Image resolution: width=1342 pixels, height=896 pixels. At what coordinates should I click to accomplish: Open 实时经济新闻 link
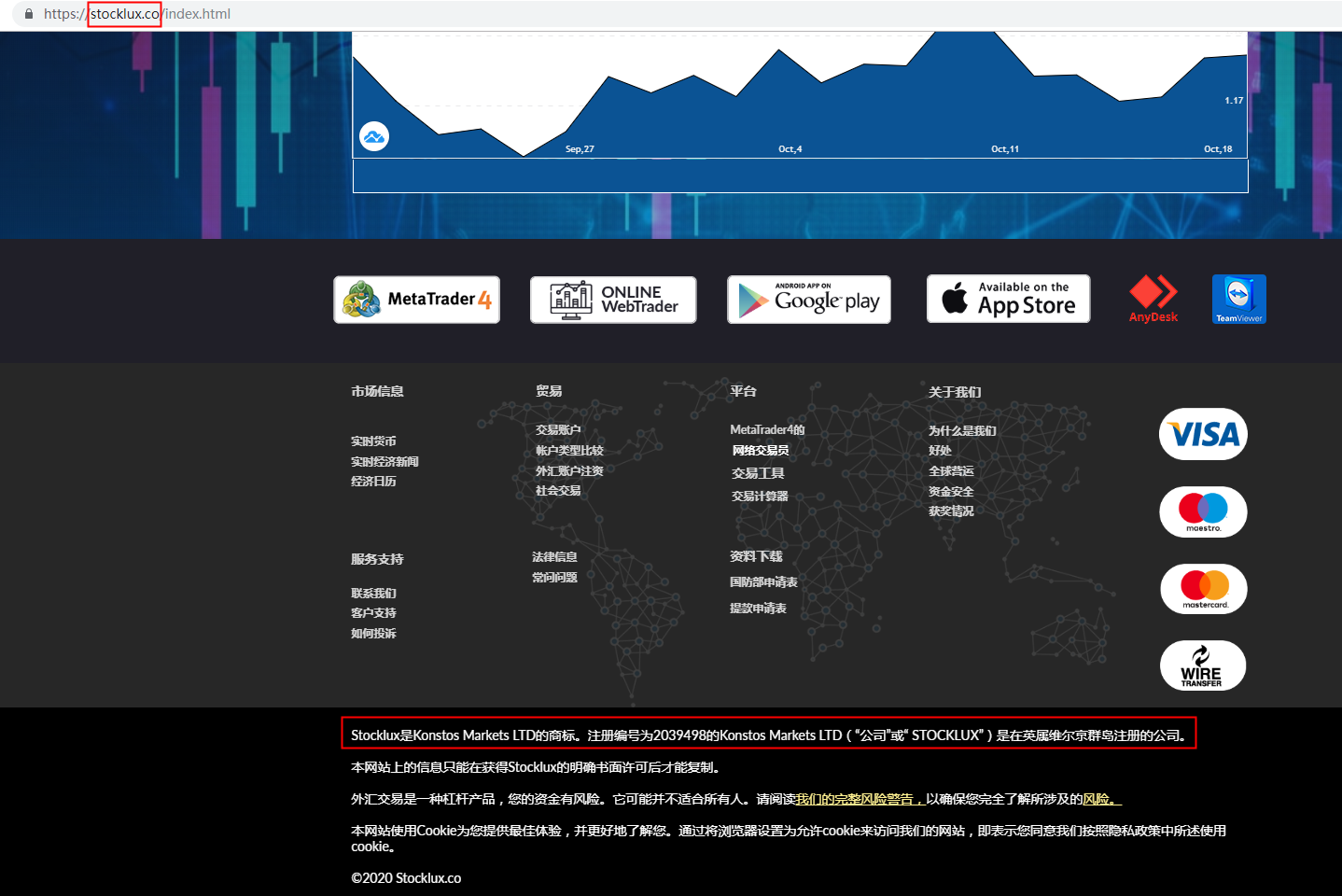pyautogui.click(x=384, y=462)
